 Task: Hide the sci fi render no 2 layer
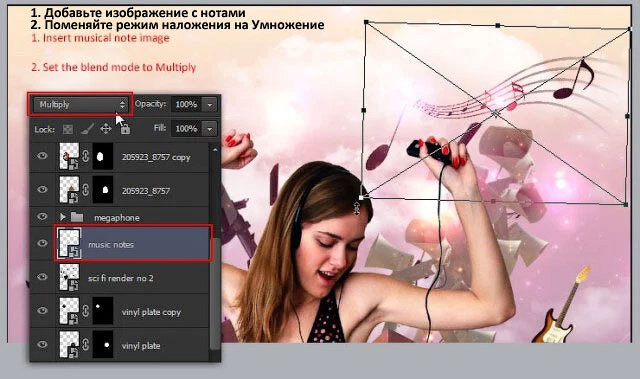(x=42, y=277)
